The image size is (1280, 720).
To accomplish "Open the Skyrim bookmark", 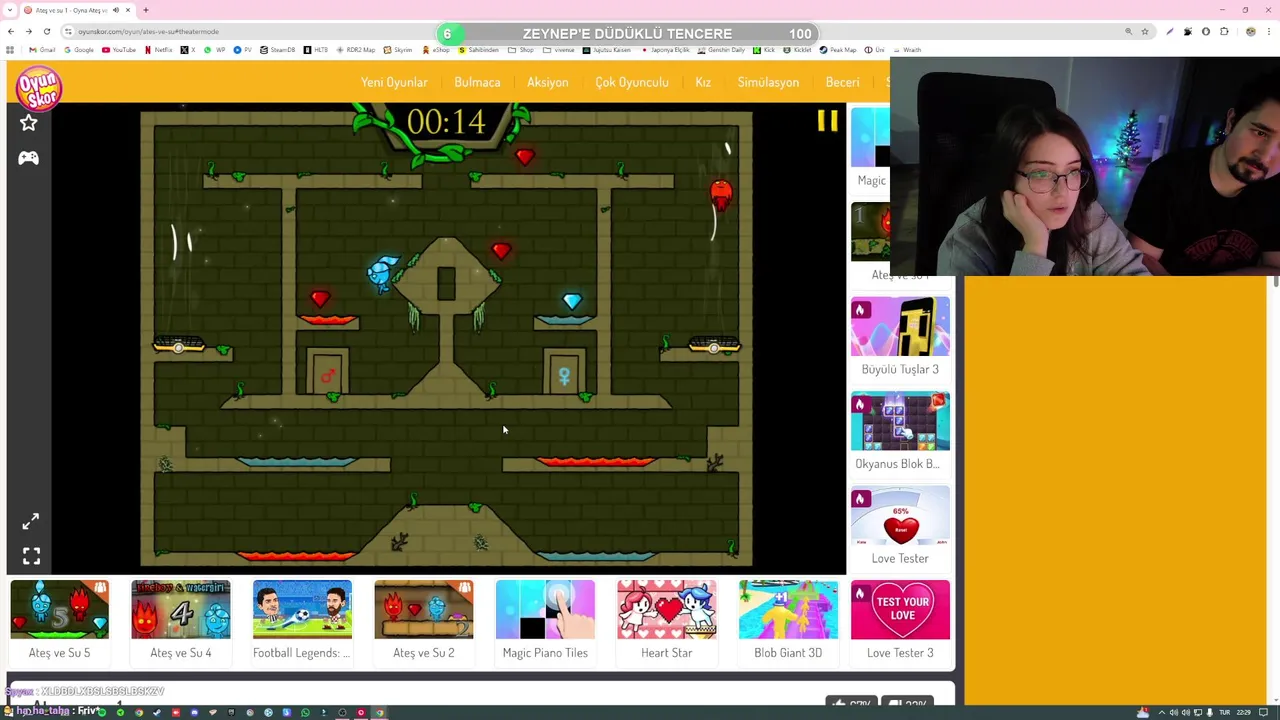I will 398,50.
